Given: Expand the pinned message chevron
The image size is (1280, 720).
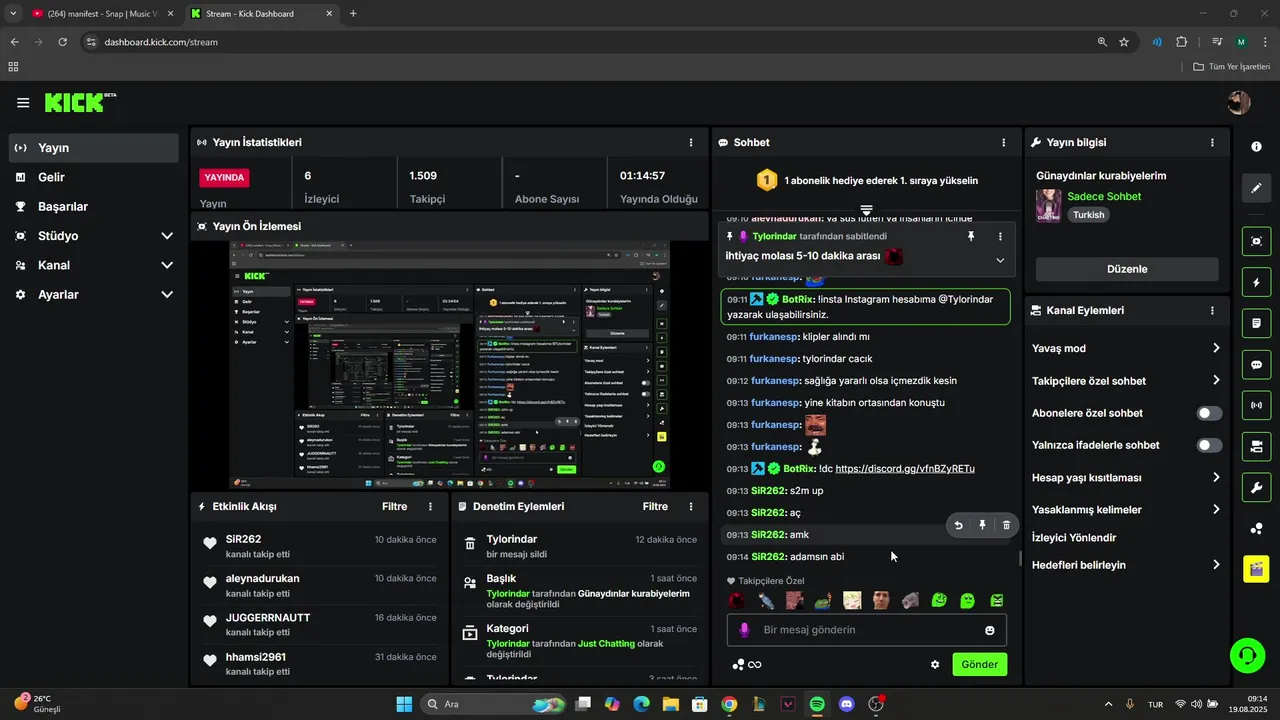Looking at the screenshot, I should pyautogui.click(x=1000, y=260).
